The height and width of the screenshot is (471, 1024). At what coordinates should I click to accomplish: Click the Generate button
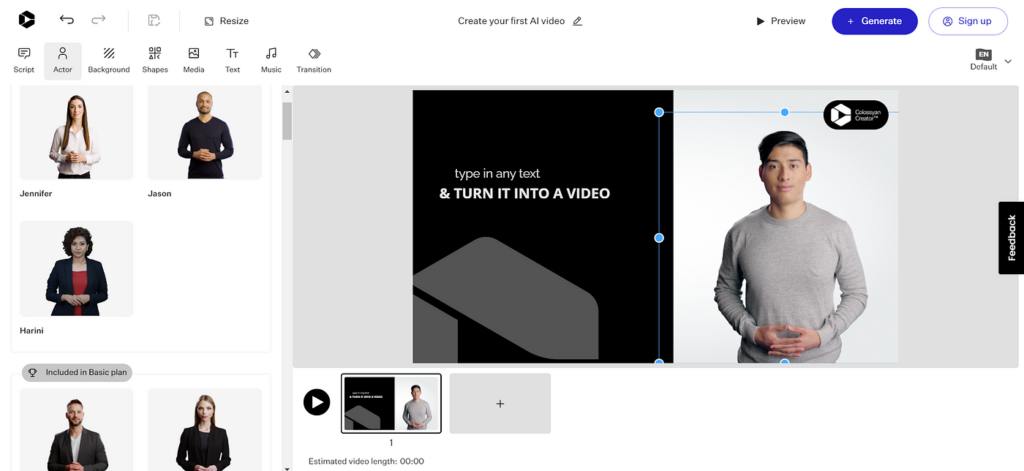(x=873, y=21)
